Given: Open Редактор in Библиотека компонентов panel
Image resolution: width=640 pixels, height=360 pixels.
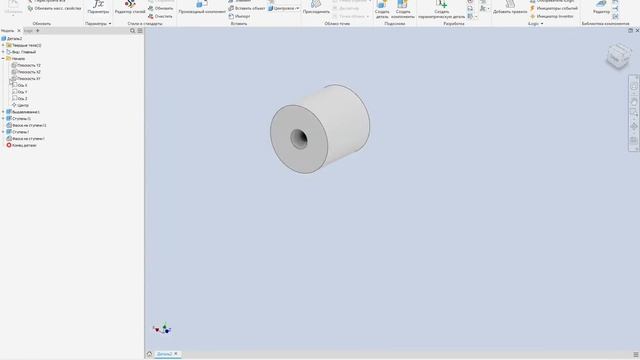Looking at the screenshot, I should point(601,7).
